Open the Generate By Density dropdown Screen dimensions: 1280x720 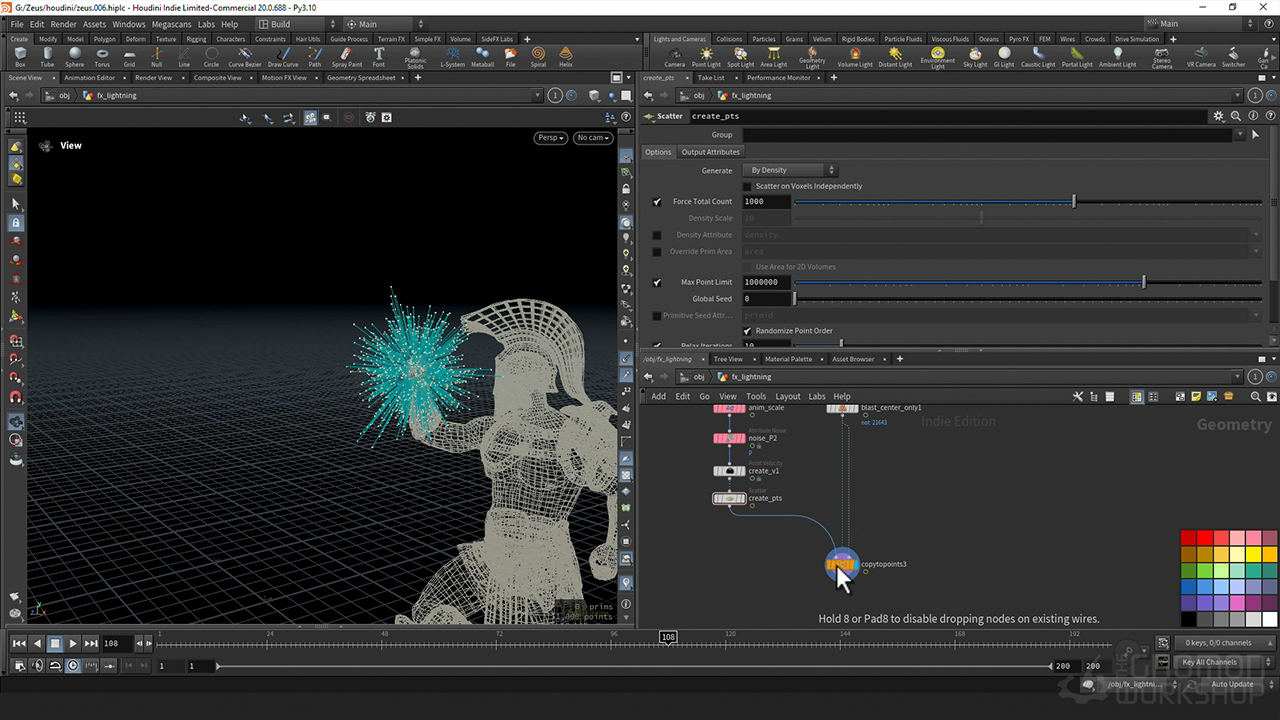790,170
